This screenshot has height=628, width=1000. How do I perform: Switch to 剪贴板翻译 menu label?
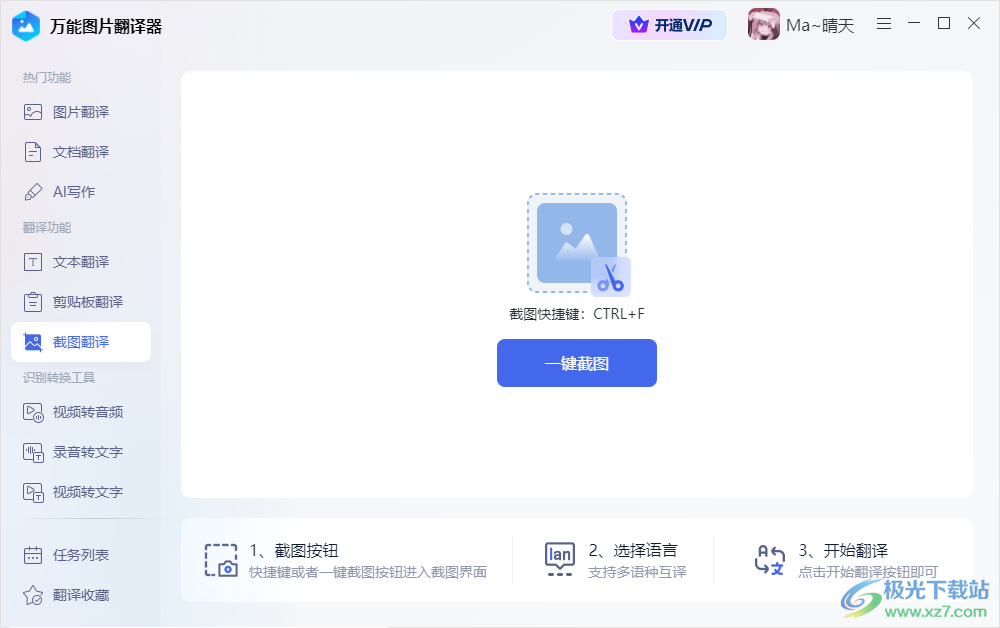[x=88, y=302]
